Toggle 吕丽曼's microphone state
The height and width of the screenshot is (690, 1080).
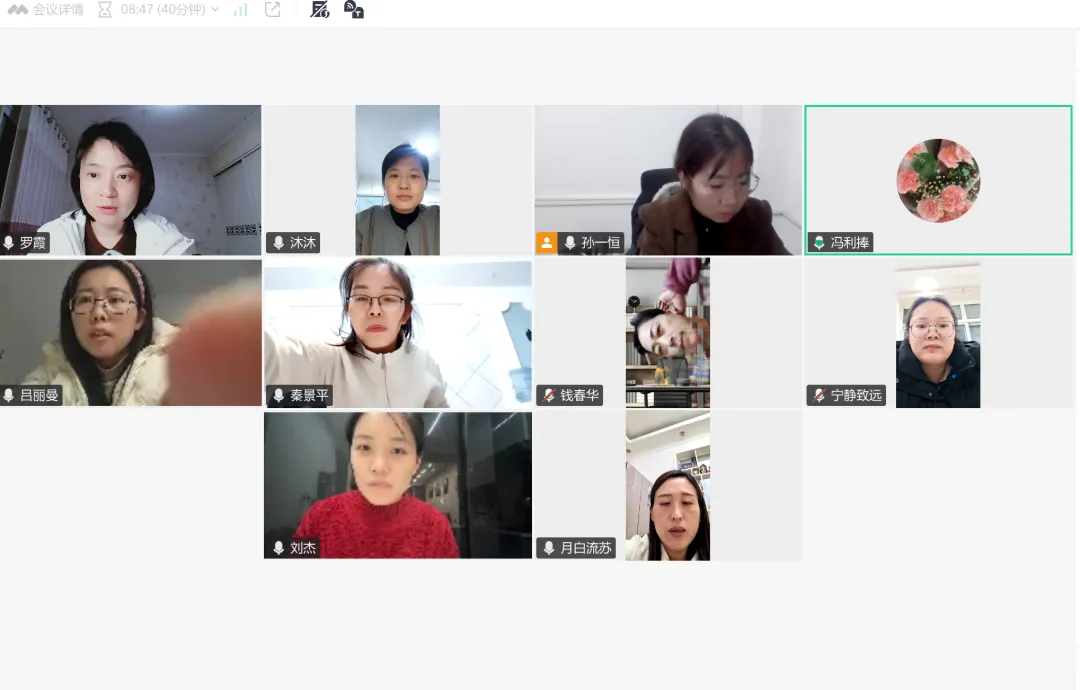coord(10,394)
